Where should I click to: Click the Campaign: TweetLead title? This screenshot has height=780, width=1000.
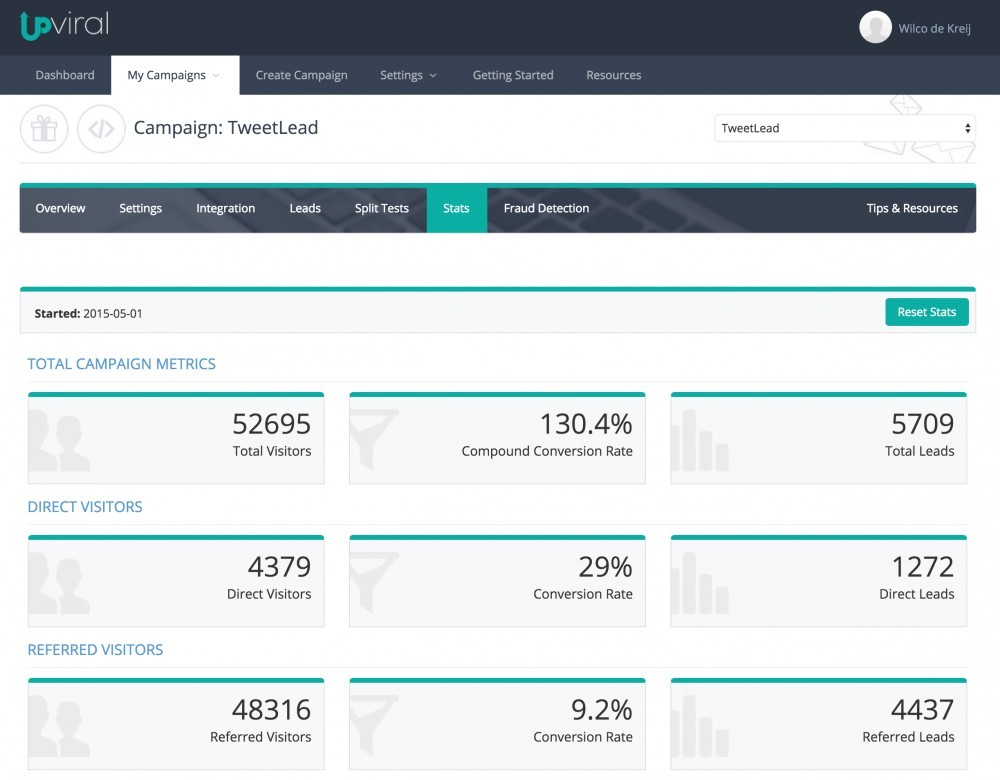226,128
